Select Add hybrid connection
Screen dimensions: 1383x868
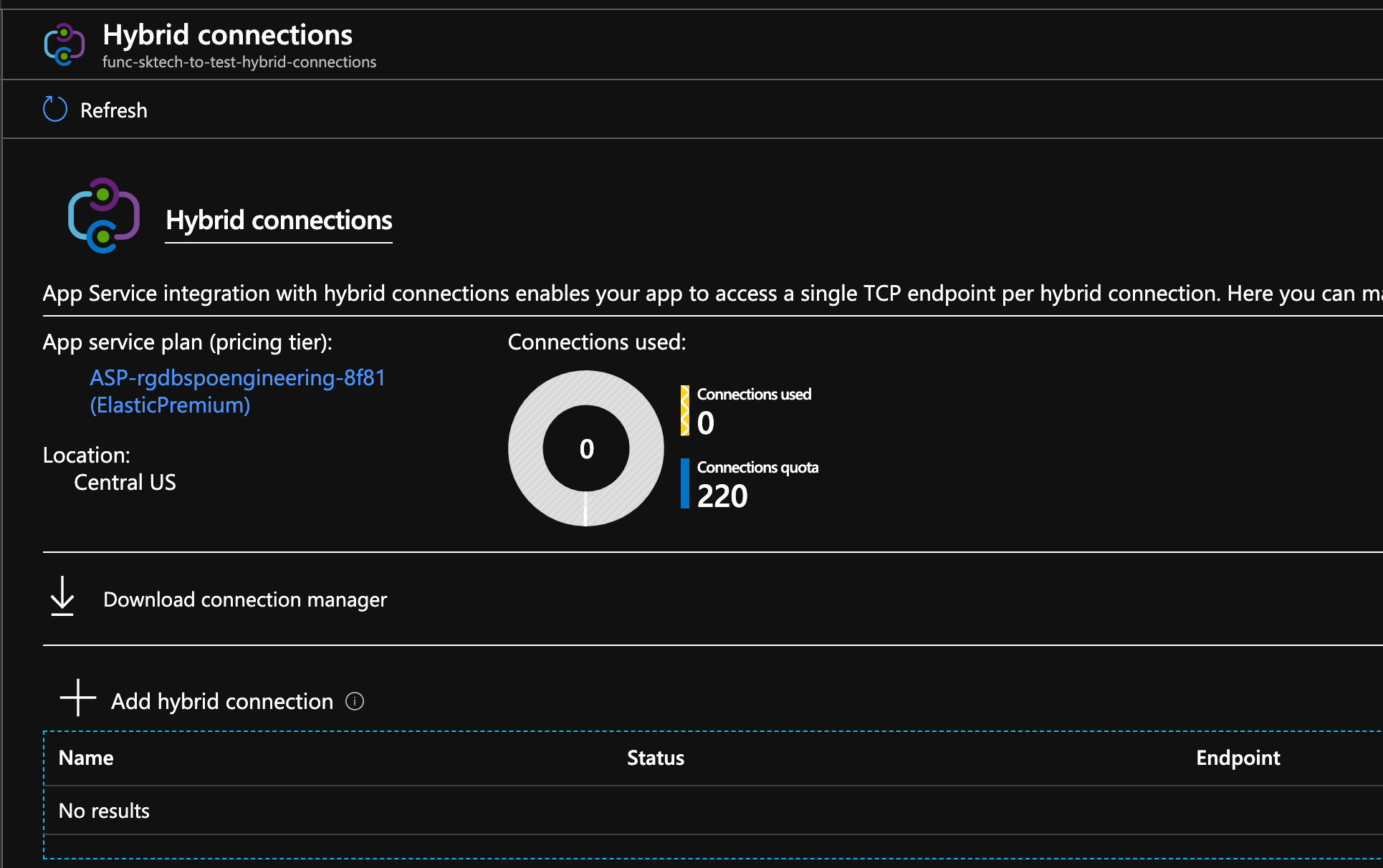(x=221, y=701)
